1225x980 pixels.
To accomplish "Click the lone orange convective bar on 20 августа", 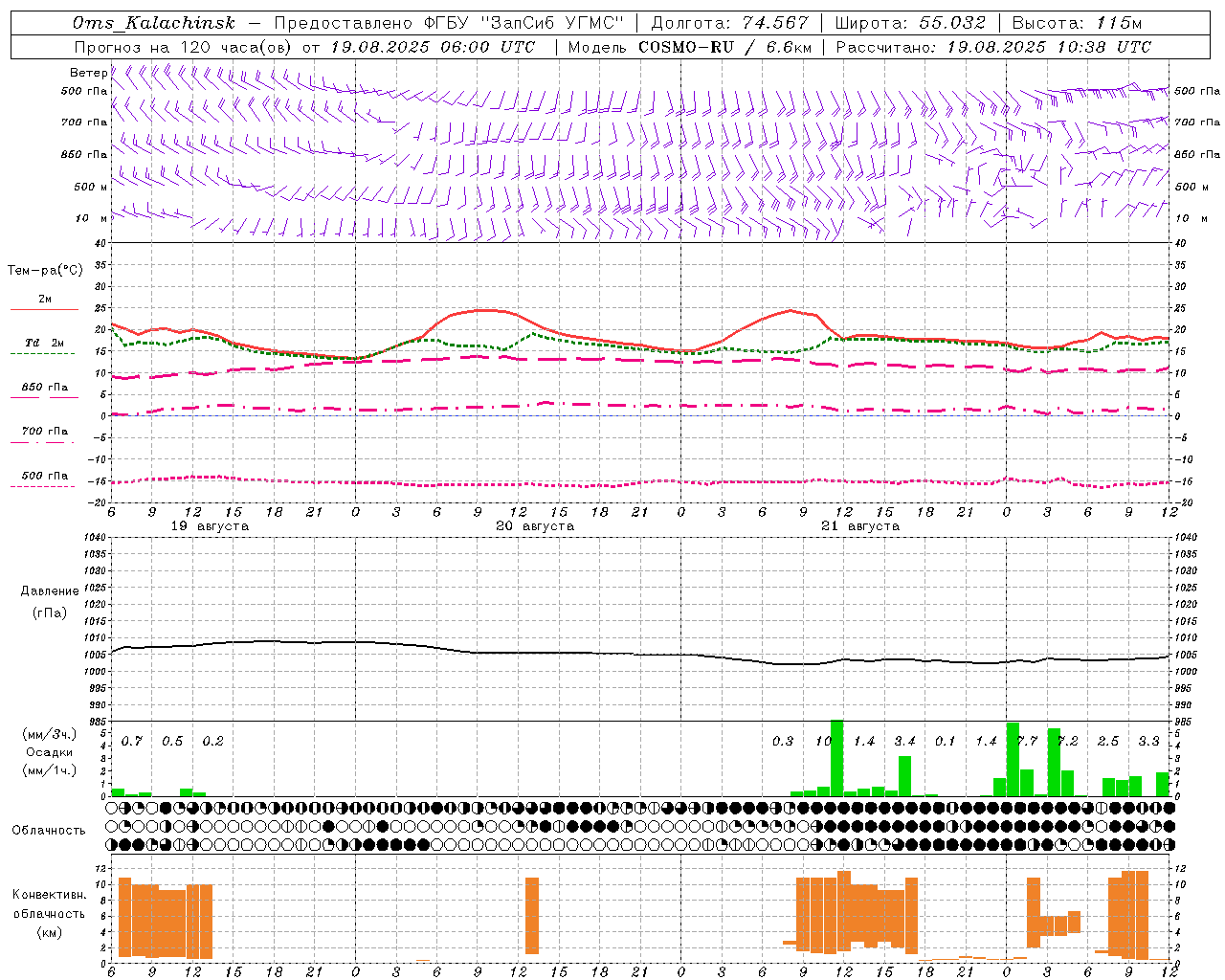I will tap(532, 916).
